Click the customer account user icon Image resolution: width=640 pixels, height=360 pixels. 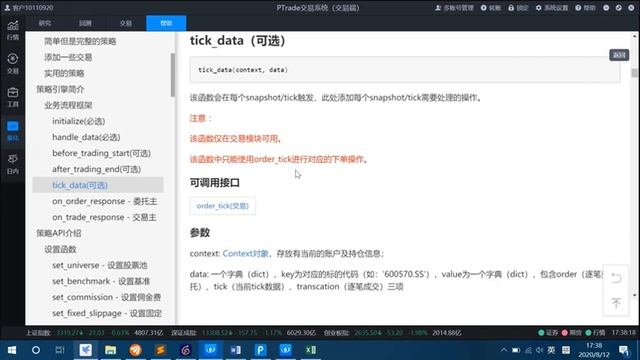click(7, 7)
